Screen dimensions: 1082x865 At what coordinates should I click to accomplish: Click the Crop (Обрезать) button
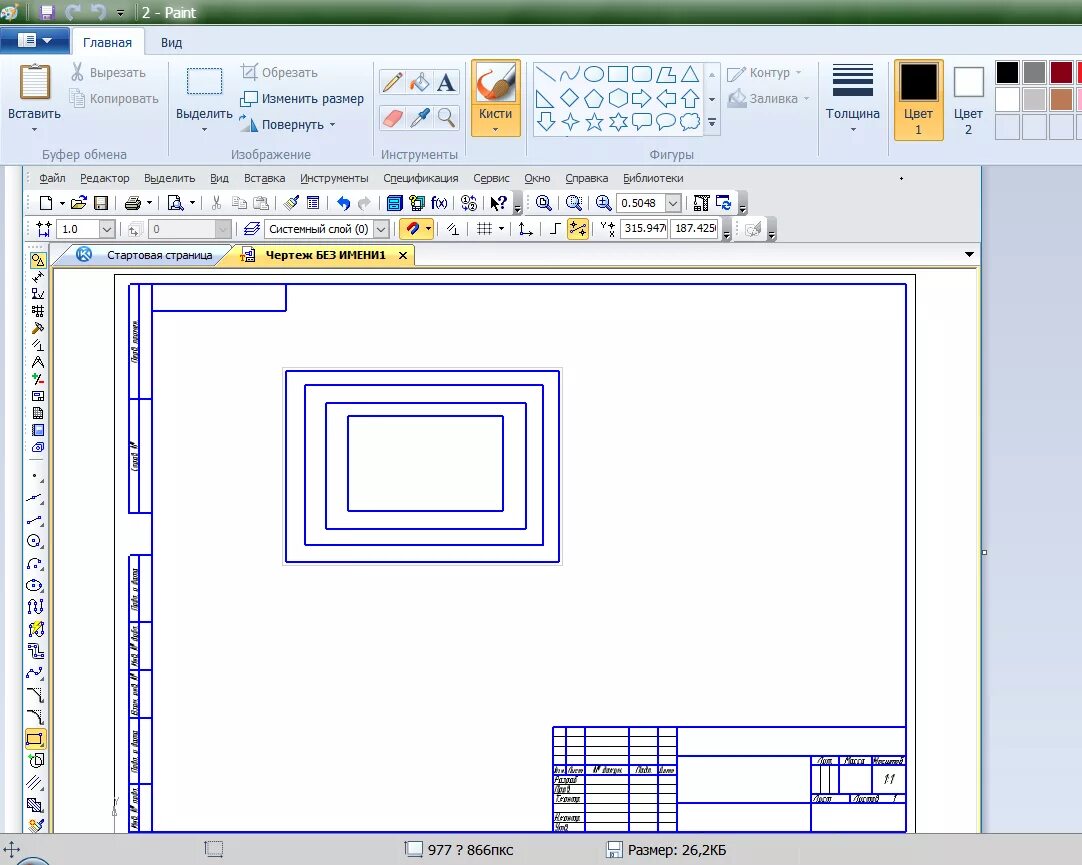click(x=279, y=72)
